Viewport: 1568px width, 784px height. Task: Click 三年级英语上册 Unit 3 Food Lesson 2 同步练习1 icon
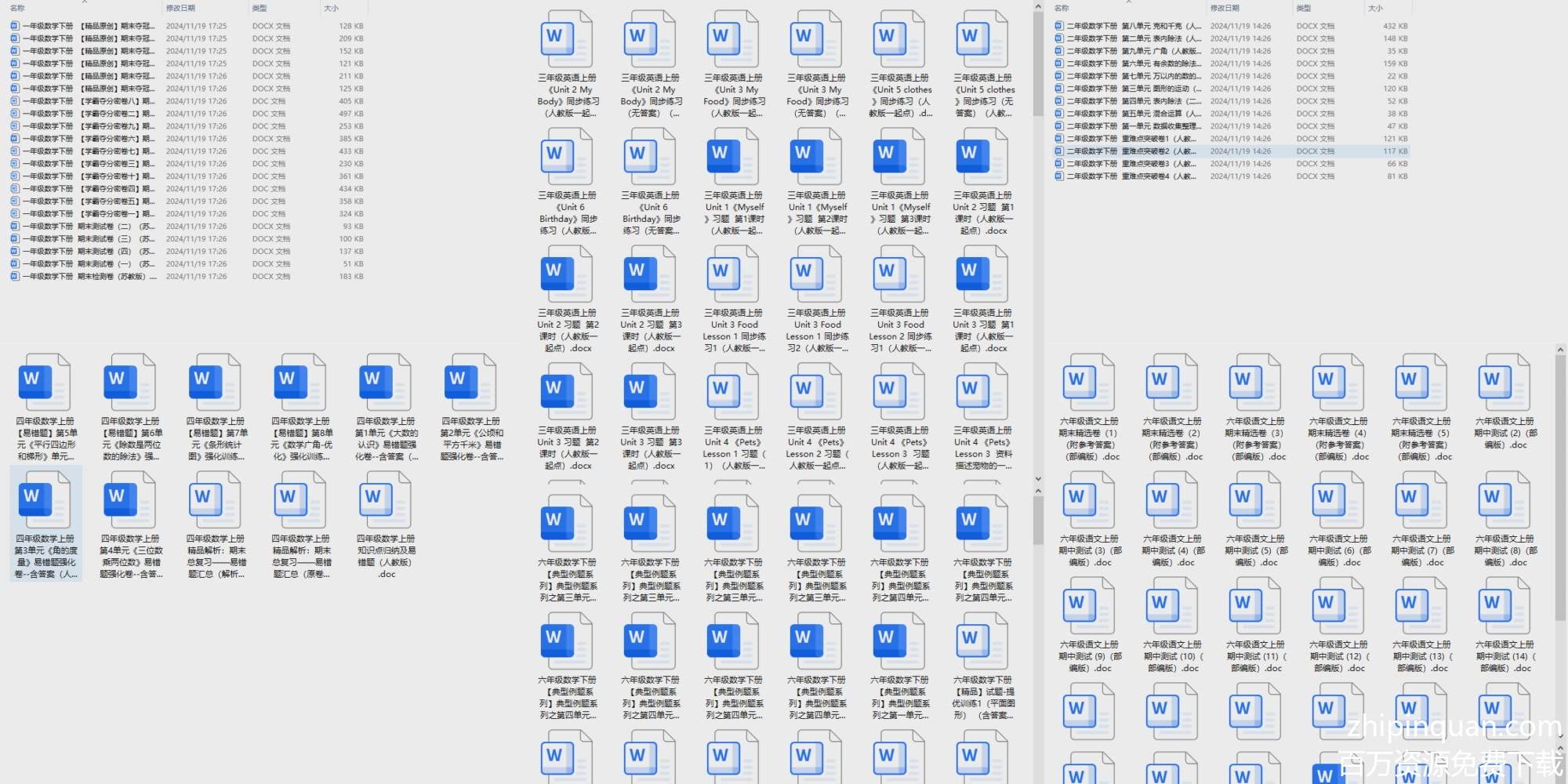point(899,274)
